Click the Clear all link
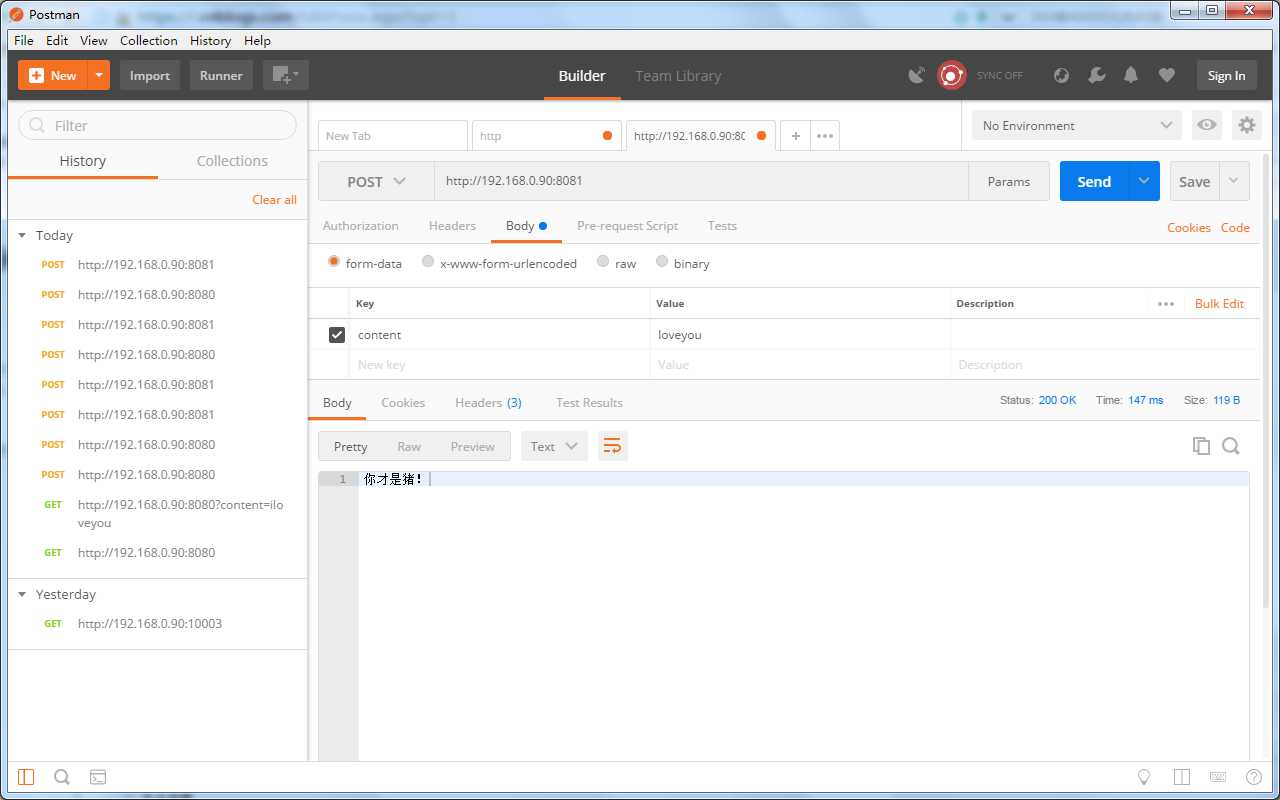 point(274,199)
